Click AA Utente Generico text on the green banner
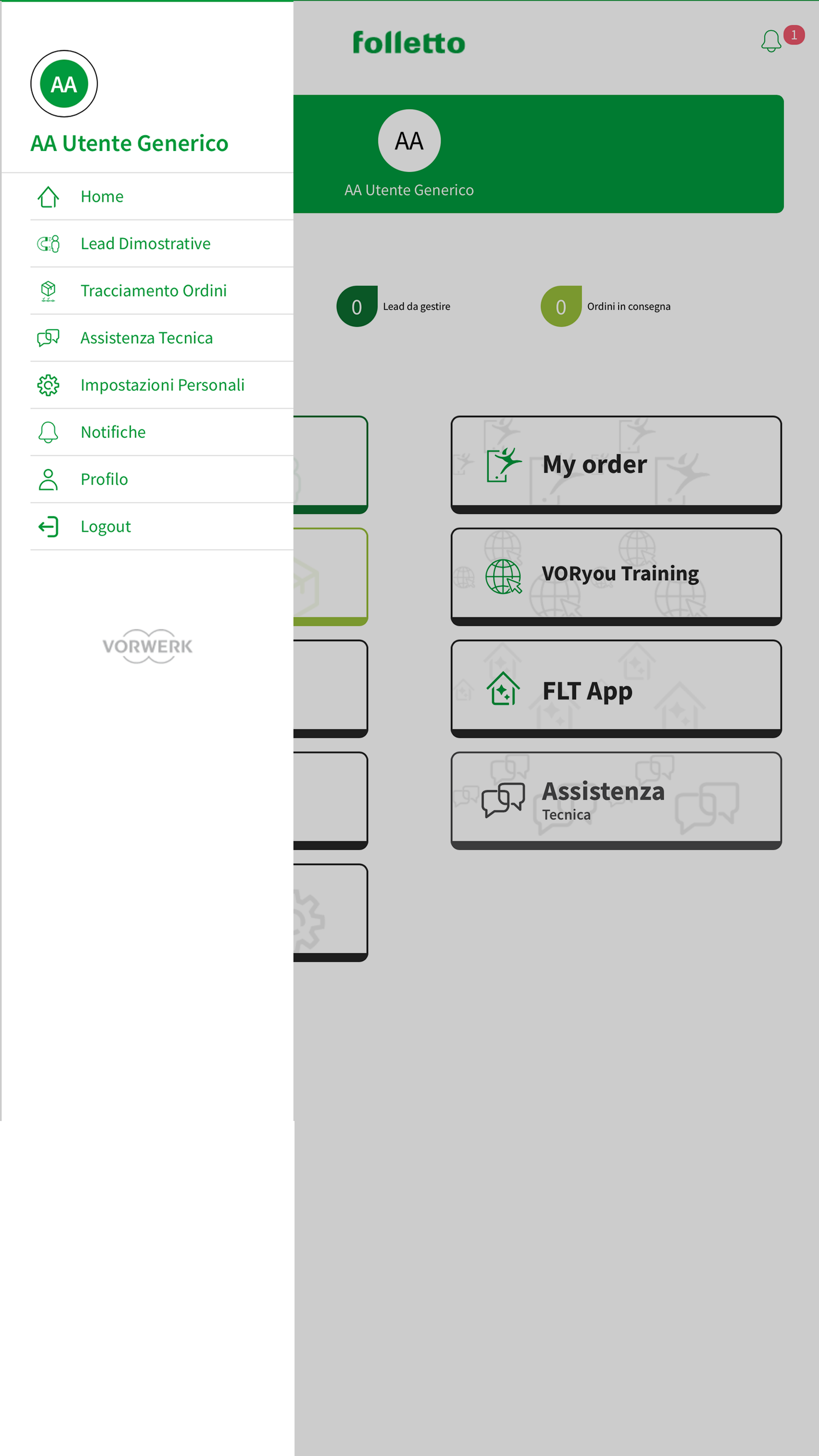 (409, 190)
